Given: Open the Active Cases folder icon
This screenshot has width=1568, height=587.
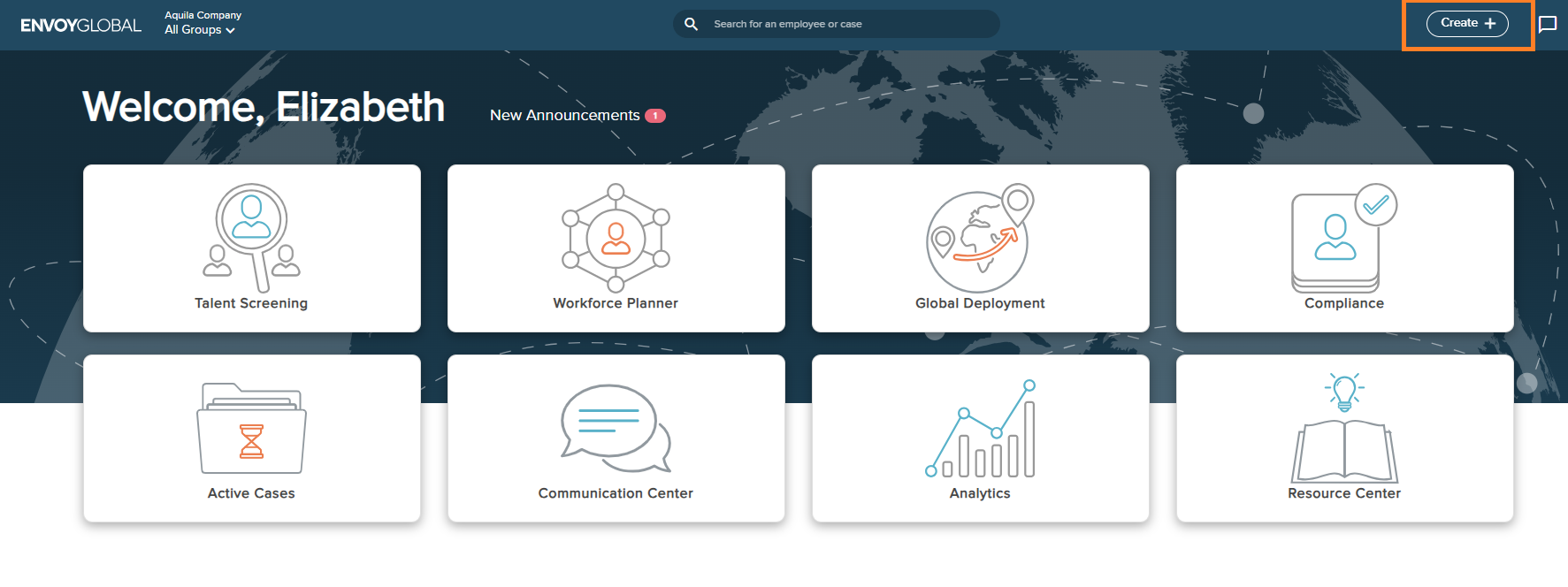Looking at the screenshot, I should point(251,429).
